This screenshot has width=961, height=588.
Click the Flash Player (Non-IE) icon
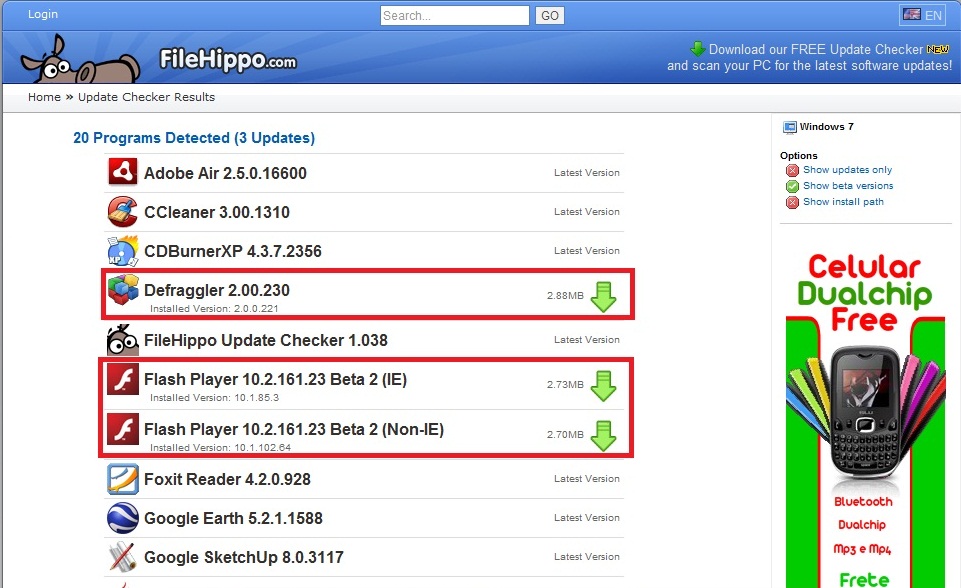(123, 429)
